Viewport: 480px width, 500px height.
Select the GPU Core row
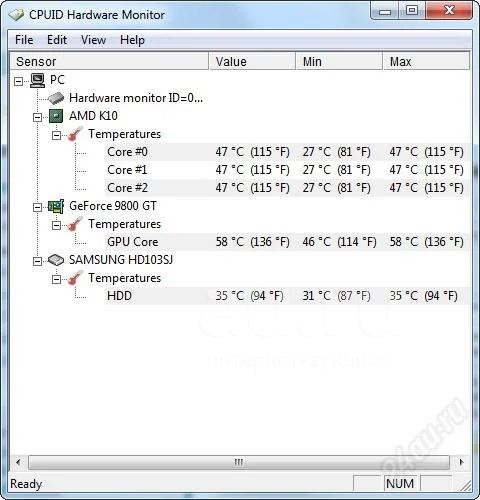287,242
